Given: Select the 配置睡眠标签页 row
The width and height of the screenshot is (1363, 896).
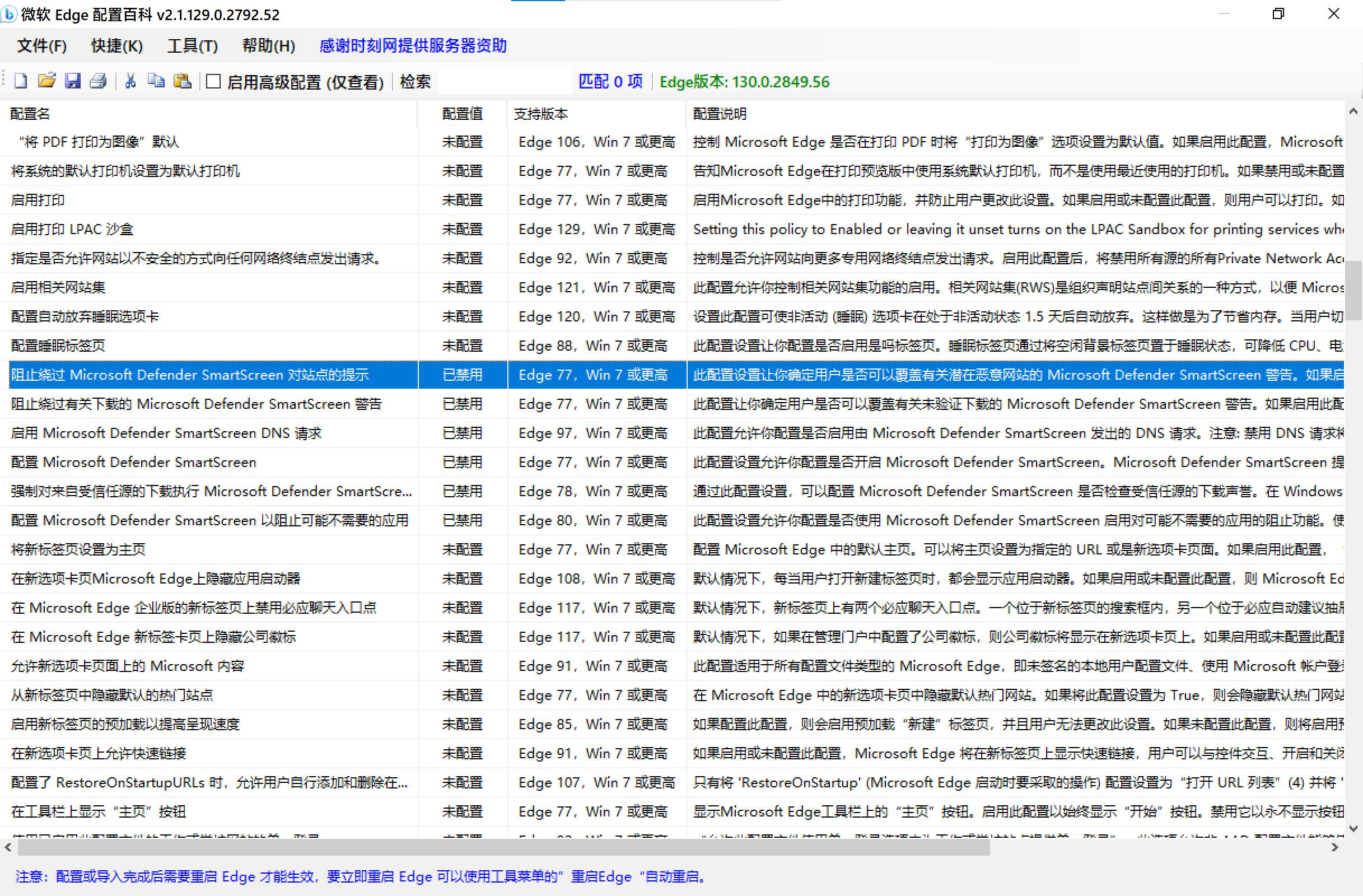Looking at the screenshot, I should pyautogui.click(x=672, y=346).
